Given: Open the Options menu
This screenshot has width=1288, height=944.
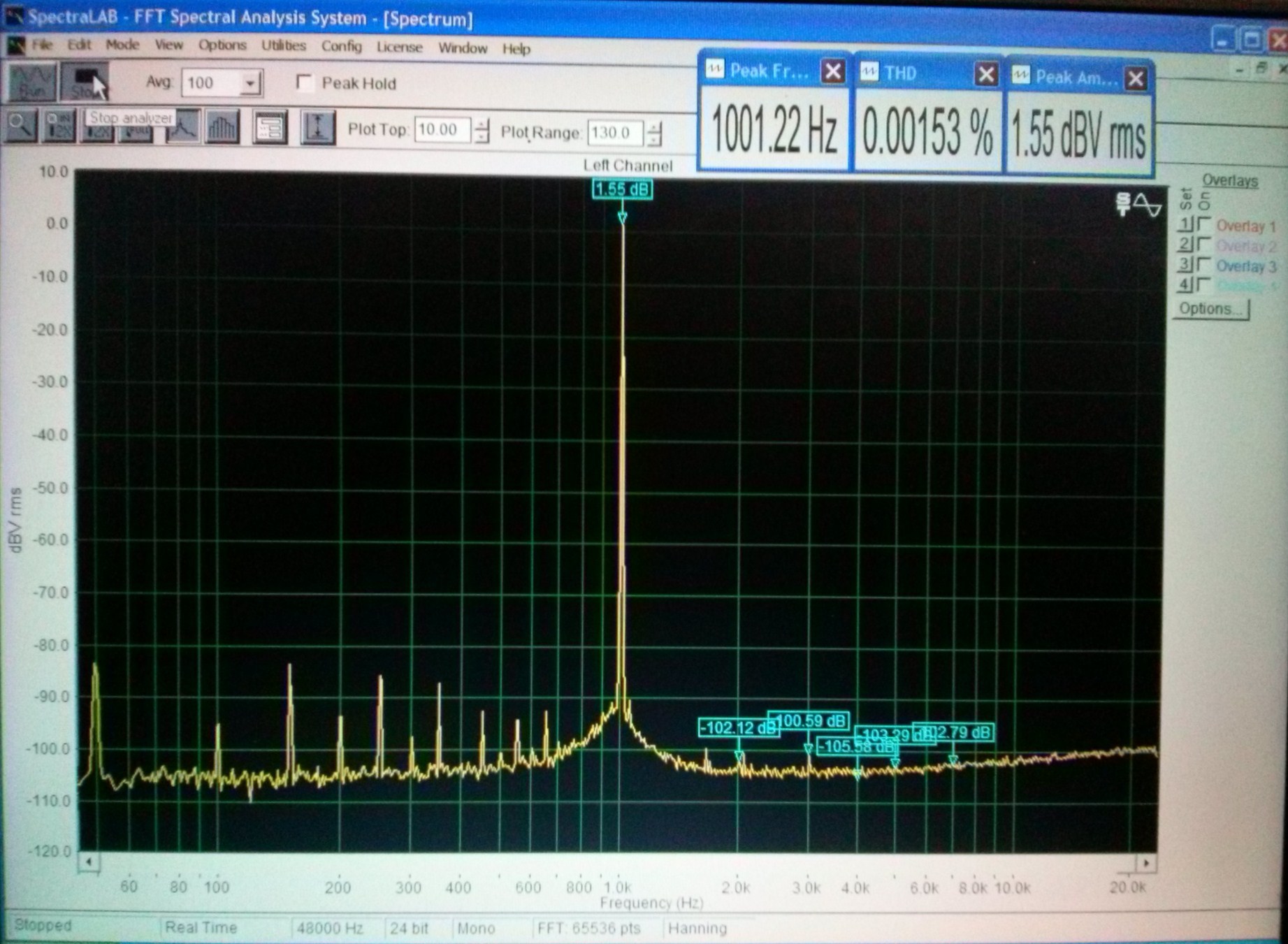Looking at the screenshot, I should tap(222, 45).
